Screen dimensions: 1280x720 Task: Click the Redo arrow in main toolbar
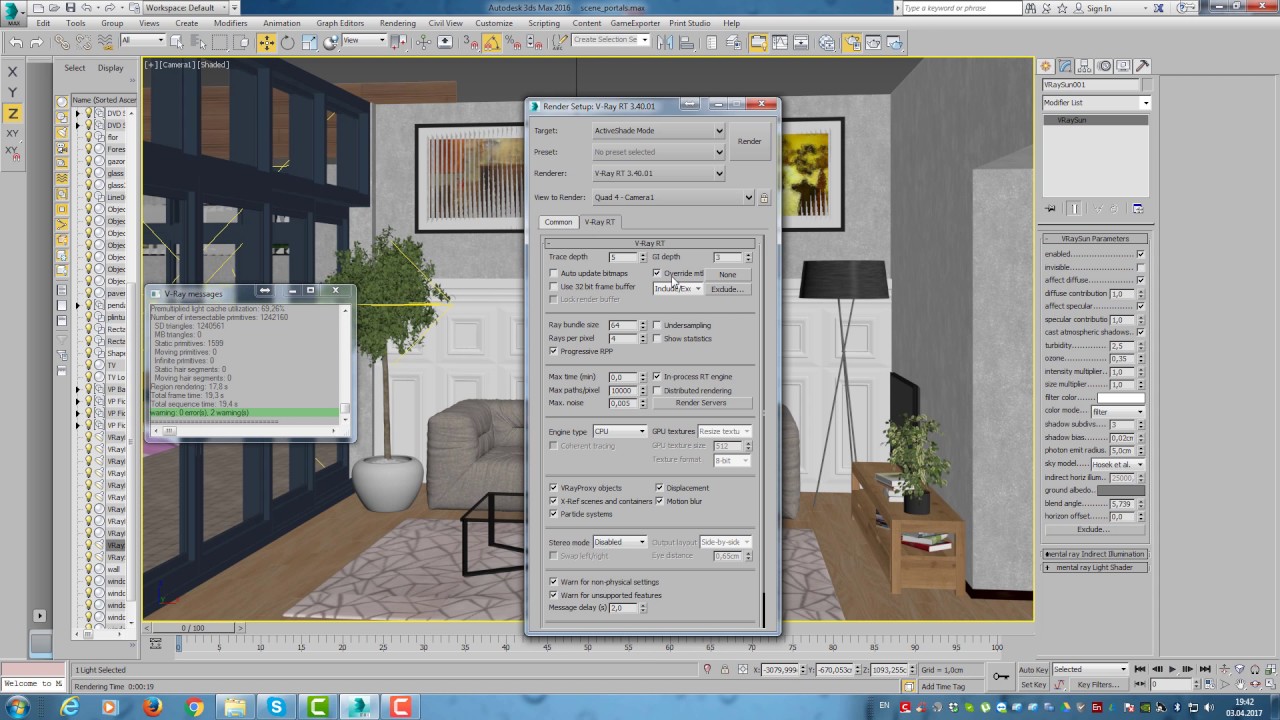pyautogui.click(x=37, y=42)
